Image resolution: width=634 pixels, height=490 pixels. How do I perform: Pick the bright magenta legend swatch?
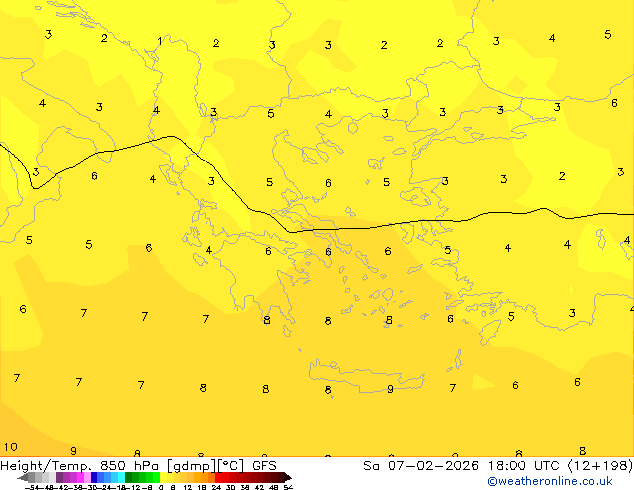80,477
